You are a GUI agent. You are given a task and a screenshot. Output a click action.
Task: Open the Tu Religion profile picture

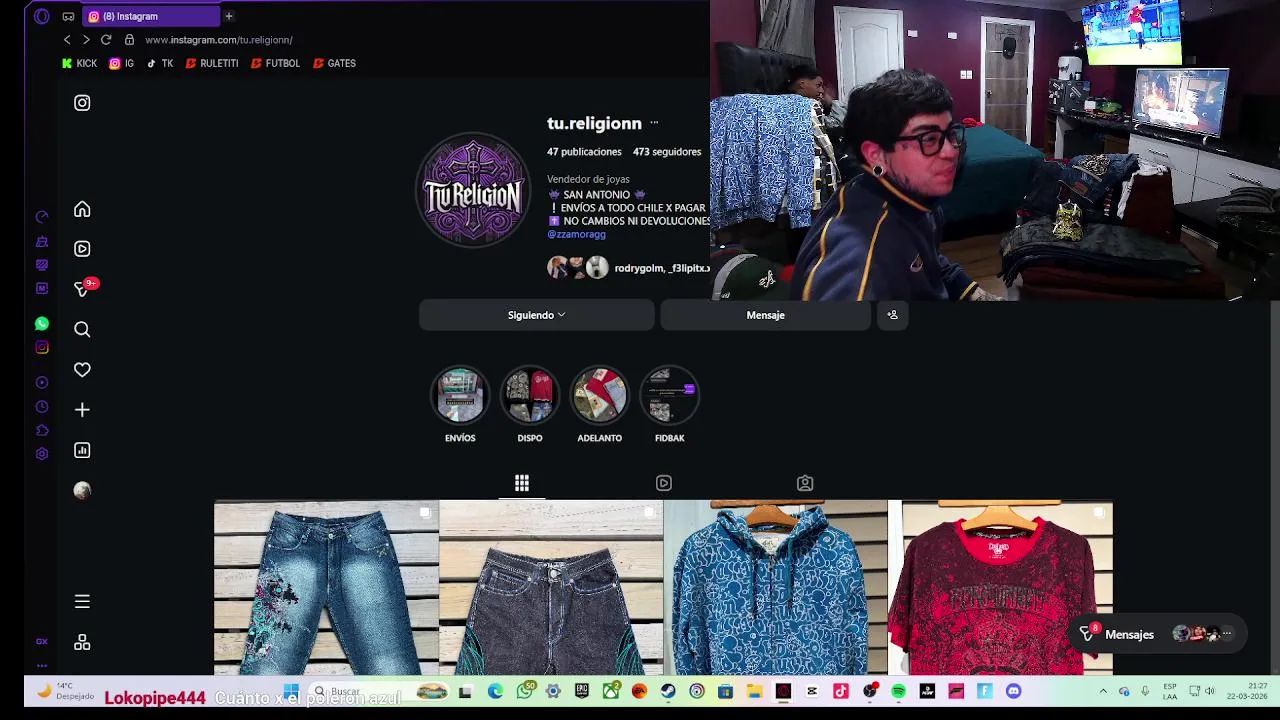473,190
